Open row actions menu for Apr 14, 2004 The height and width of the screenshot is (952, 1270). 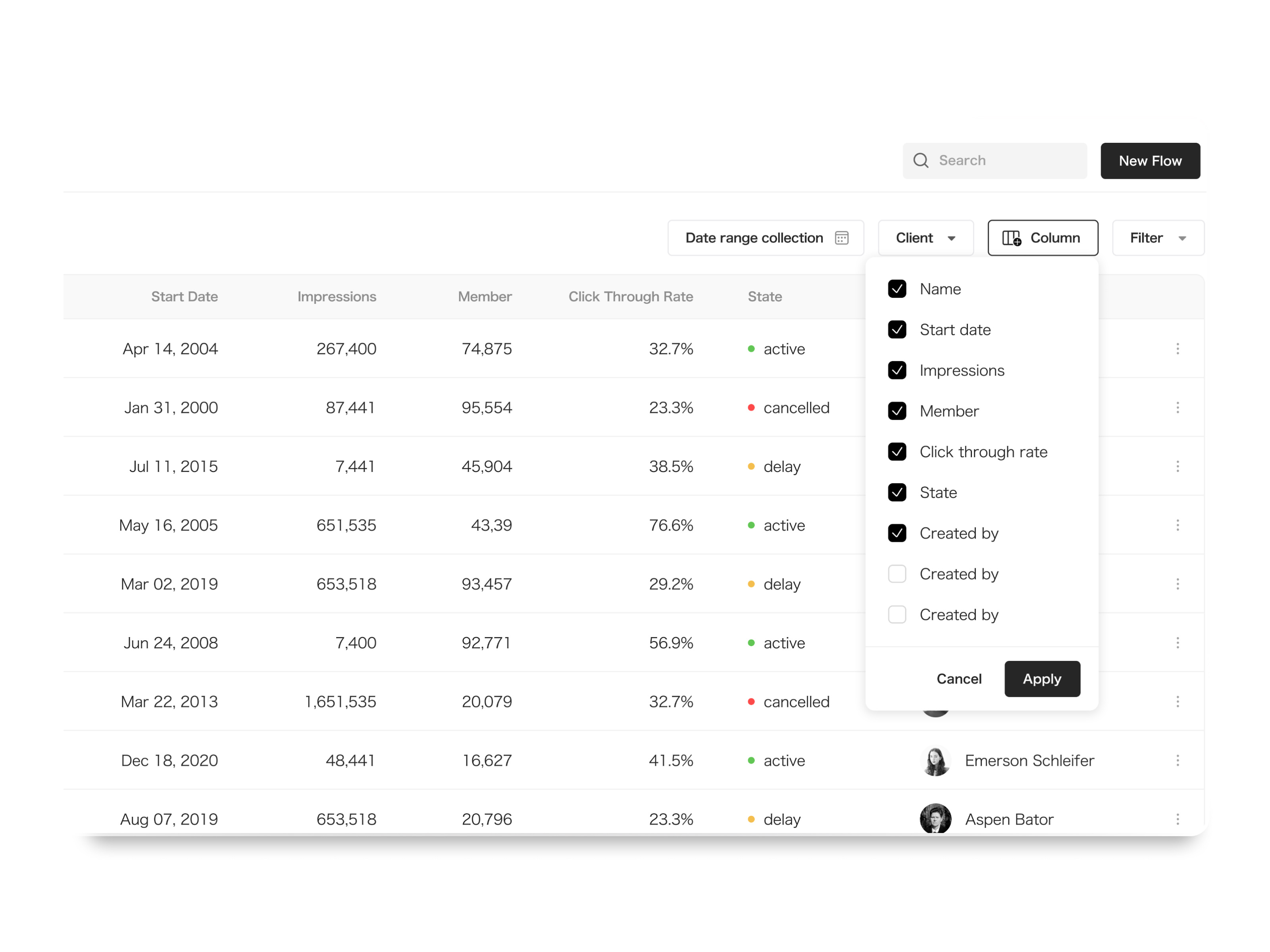pos(1178,348)
